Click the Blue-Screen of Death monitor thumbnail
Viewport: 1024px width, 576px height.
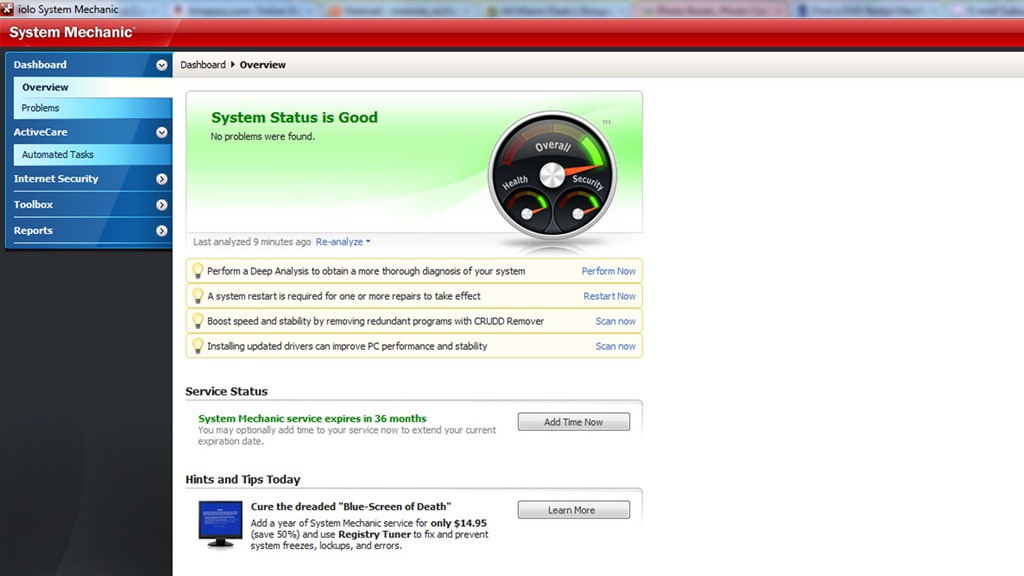click(220, 524)
